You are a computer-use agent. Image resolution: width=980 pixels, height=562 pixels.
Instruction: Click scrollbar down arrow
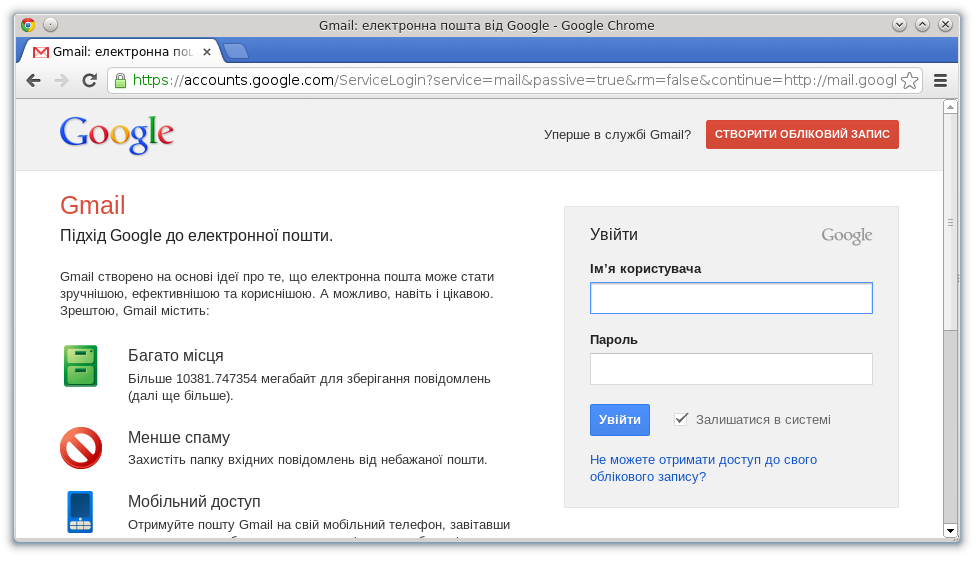coord(951,531)
